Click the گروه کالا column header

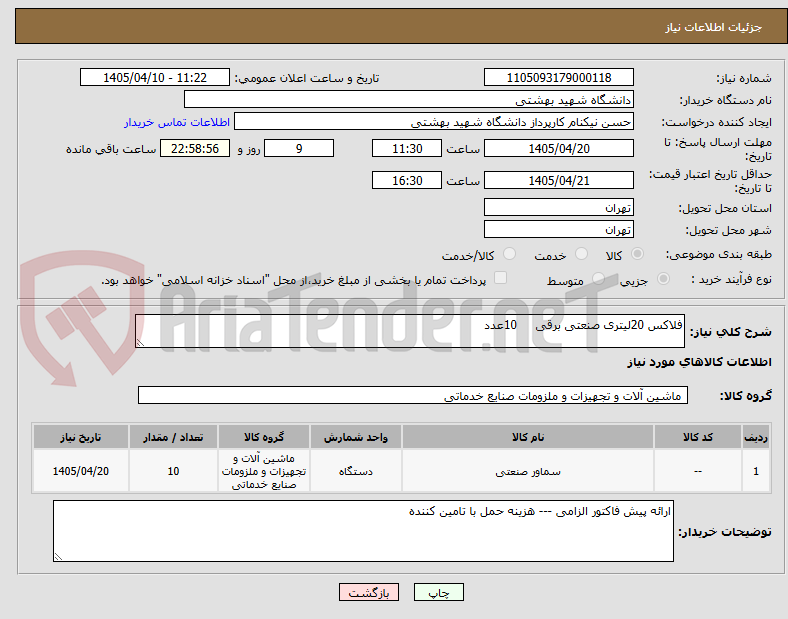[x=264, y=437]
